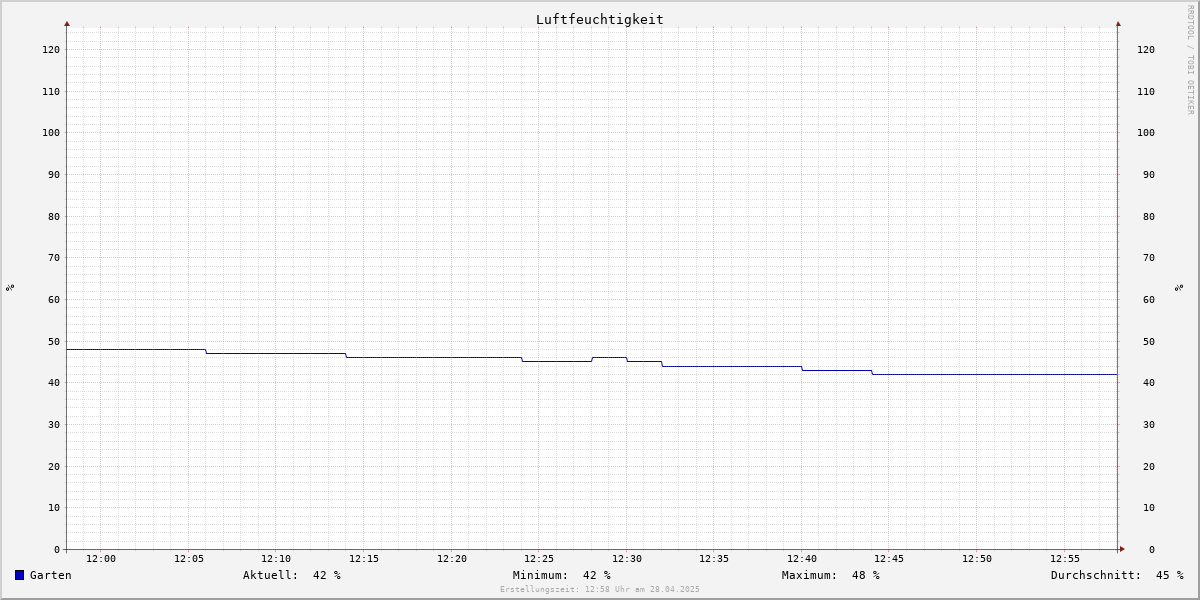1200x600 pixels.
Task: Click the 70 label on the left axis
Action: click(54, 257)
